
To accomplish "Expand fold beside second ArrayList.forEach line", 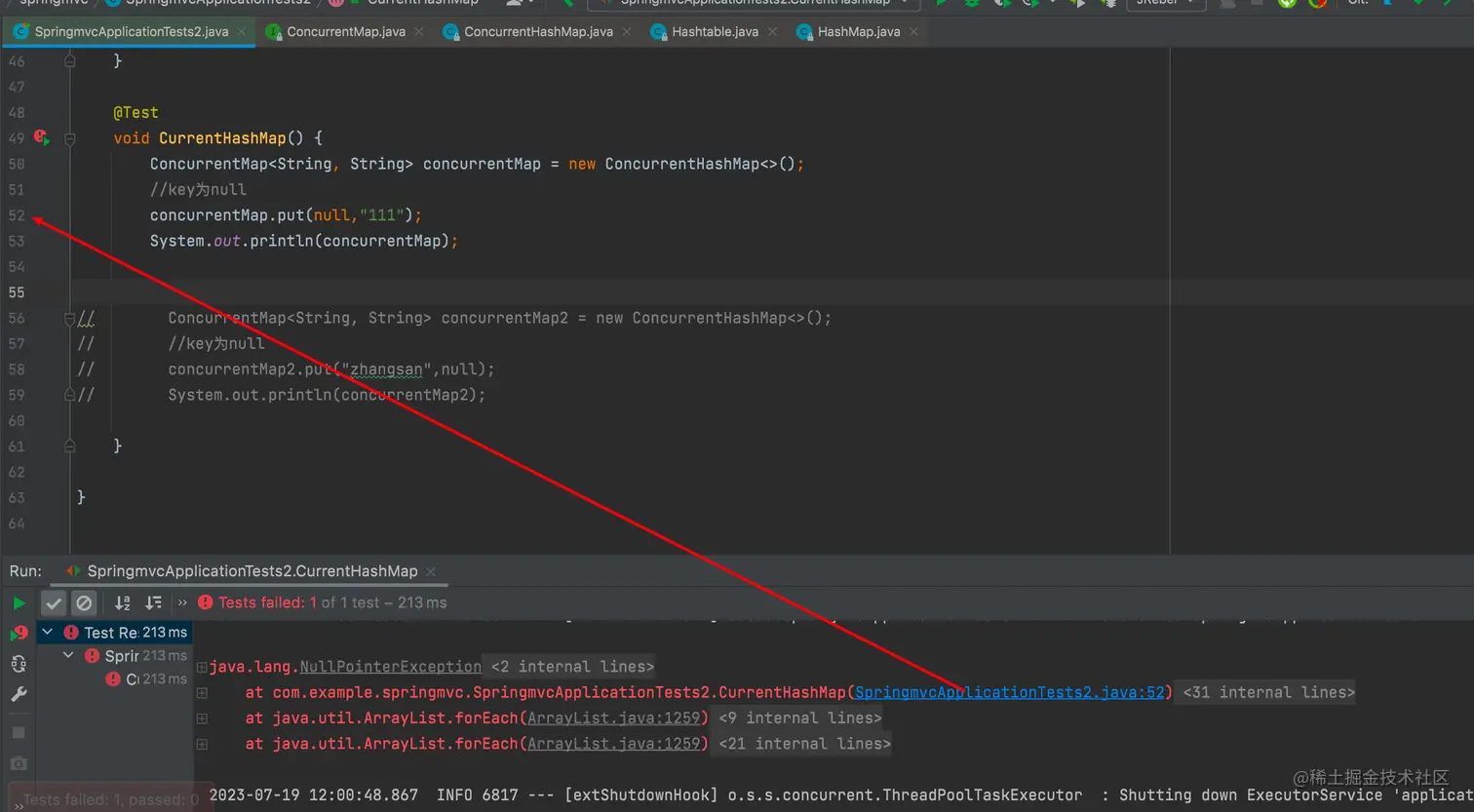I will pos(202,744).
